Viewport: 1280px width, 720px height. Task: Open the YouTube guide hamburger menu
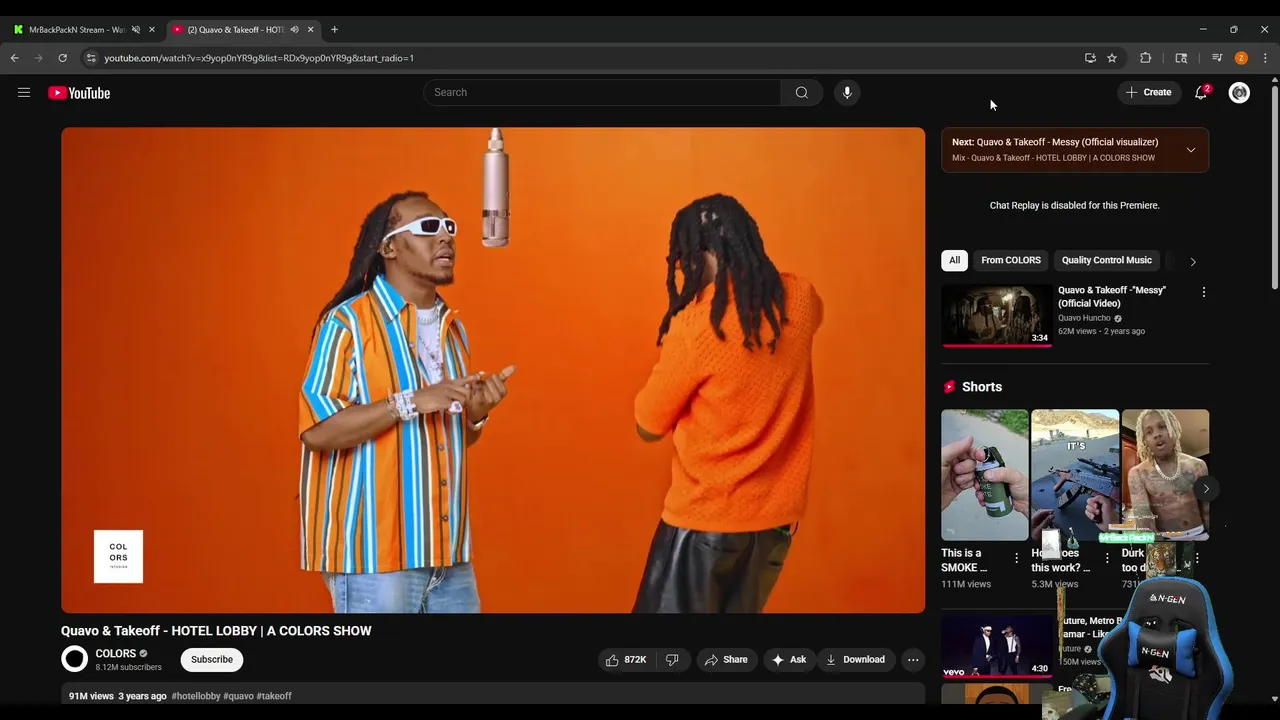pyautogui.click(x=24, y=93)
